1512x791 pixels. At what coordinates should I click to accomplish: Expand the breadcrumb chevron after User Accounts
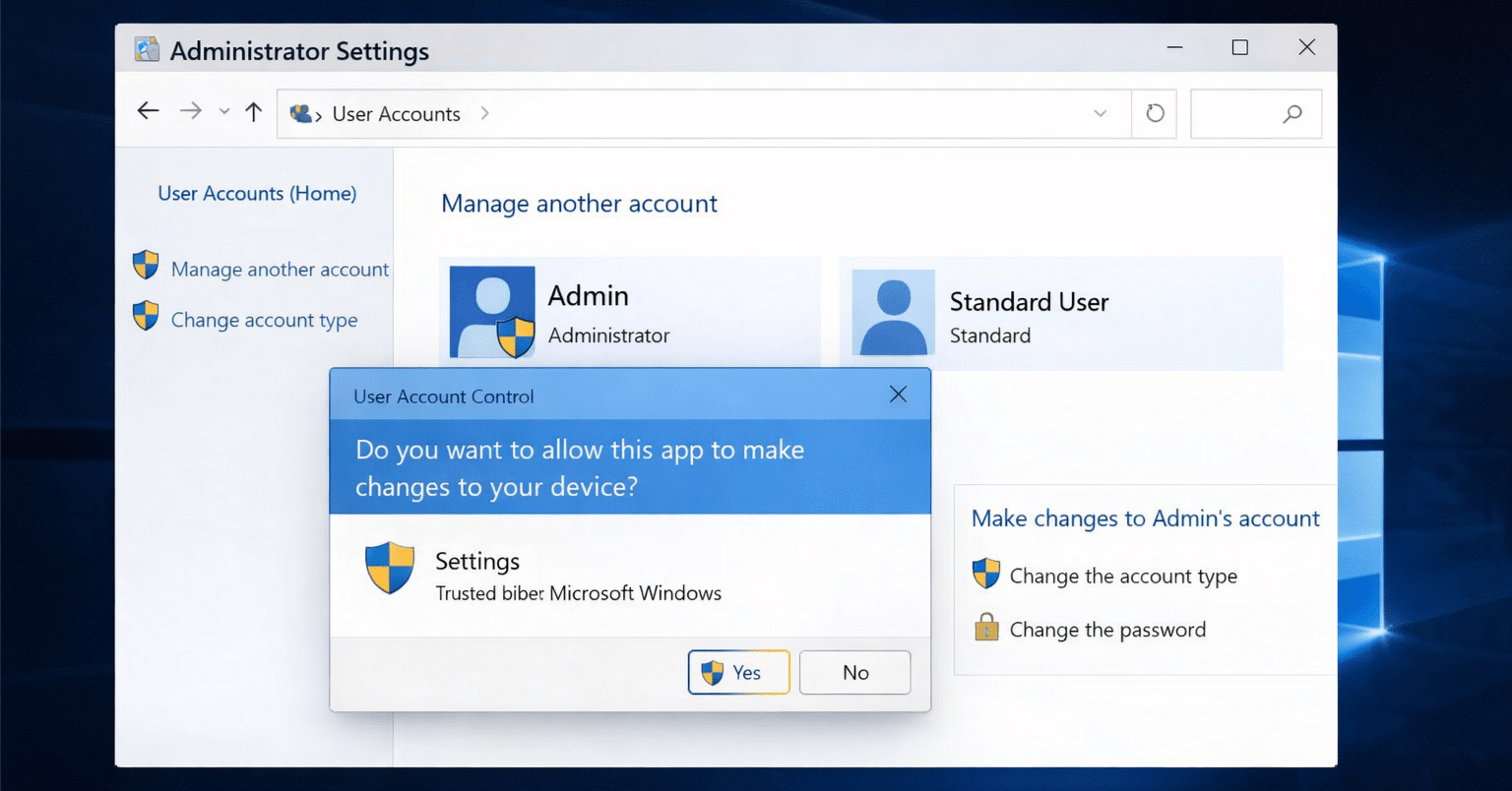(484, 113)
